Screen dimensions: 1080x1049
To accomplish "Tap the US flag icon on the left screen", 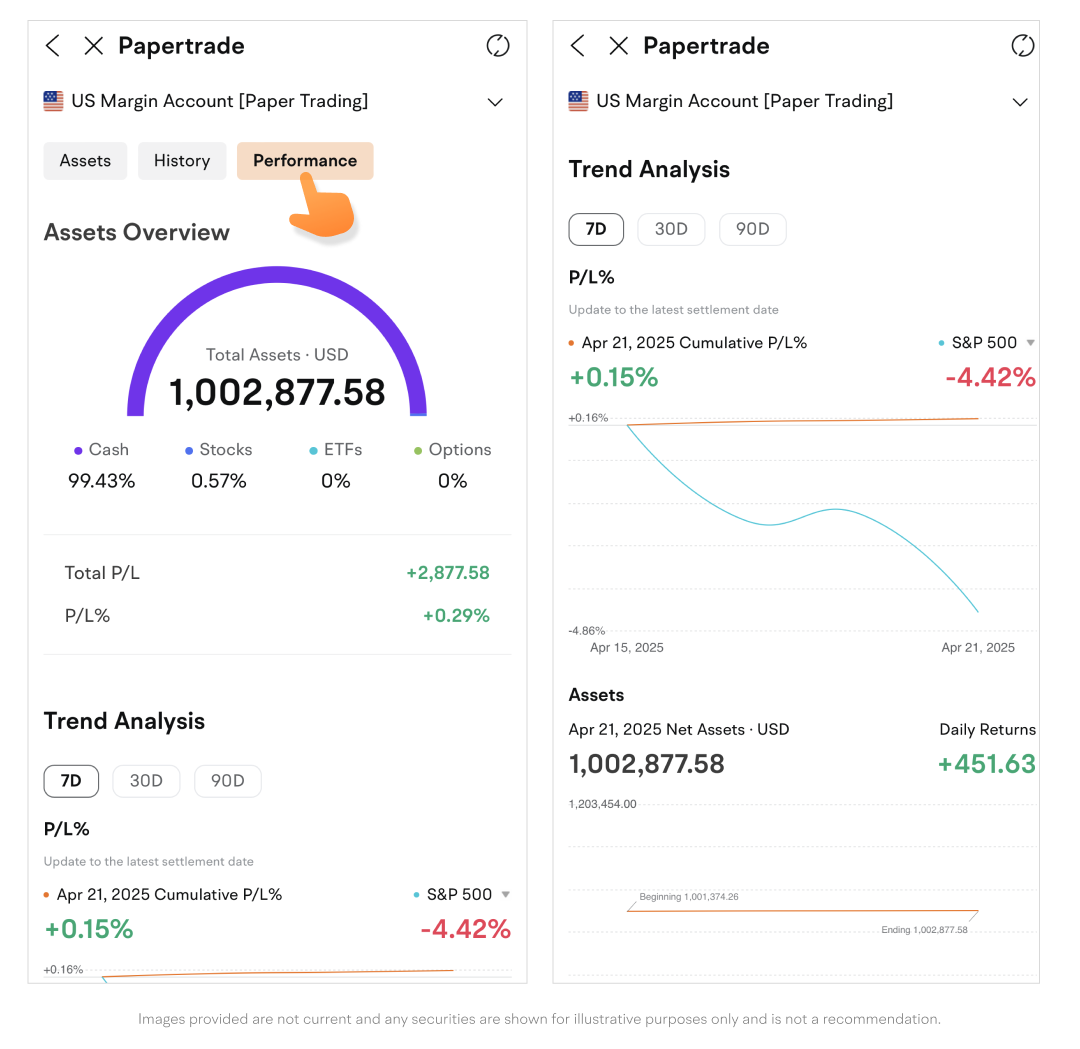I will click(x=53, y=101).
